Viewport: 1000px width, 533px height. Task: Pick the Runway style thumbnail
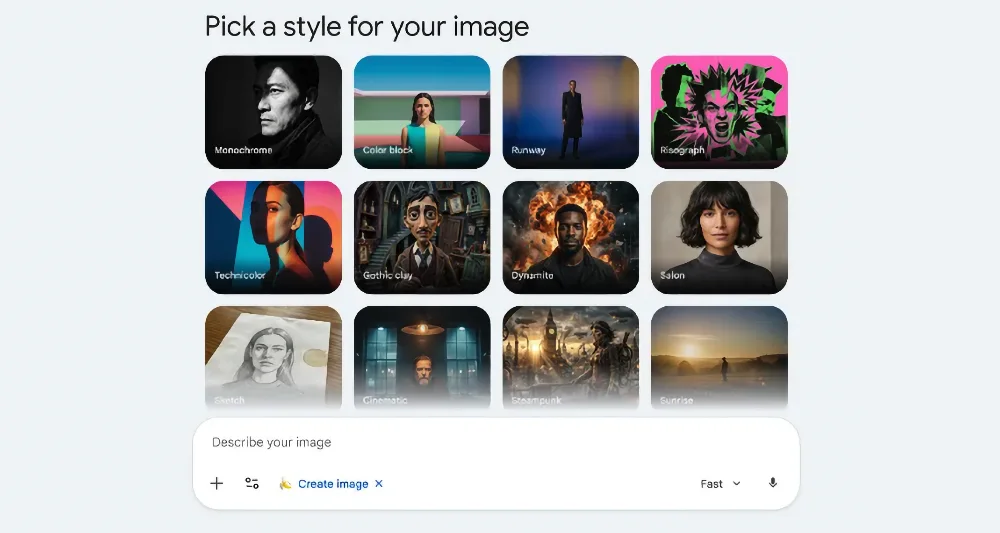(x=571, y=112)
